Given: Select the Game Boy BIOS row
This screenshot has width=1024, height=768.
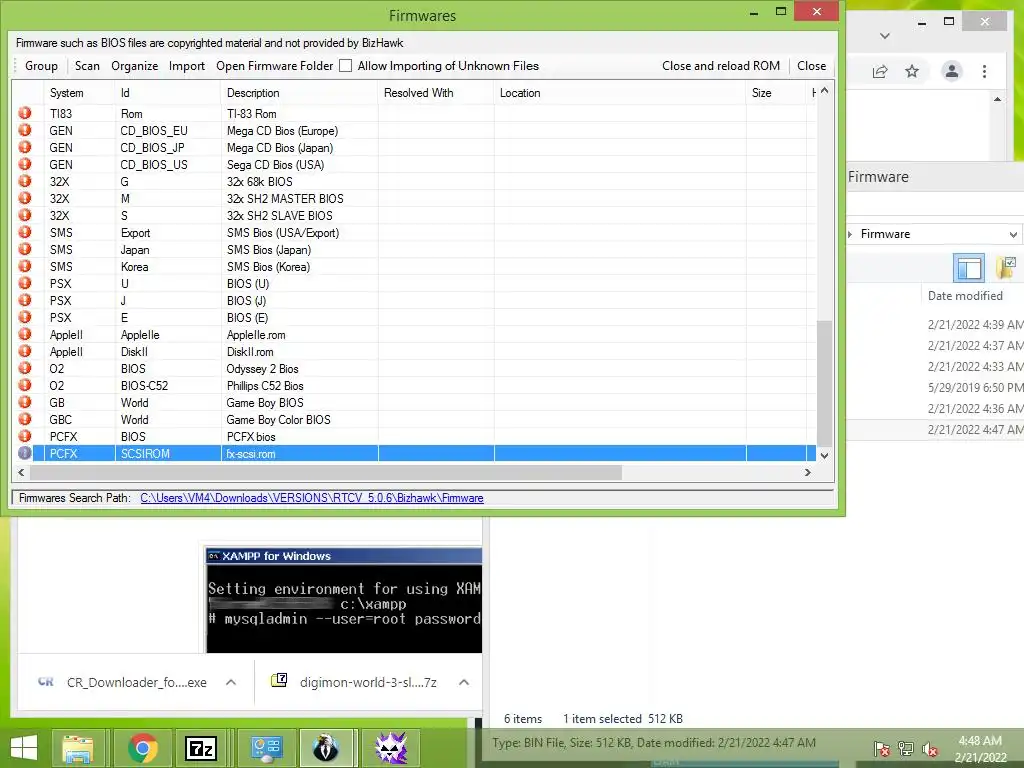Looking at the screenshot, I should [413, 402].
